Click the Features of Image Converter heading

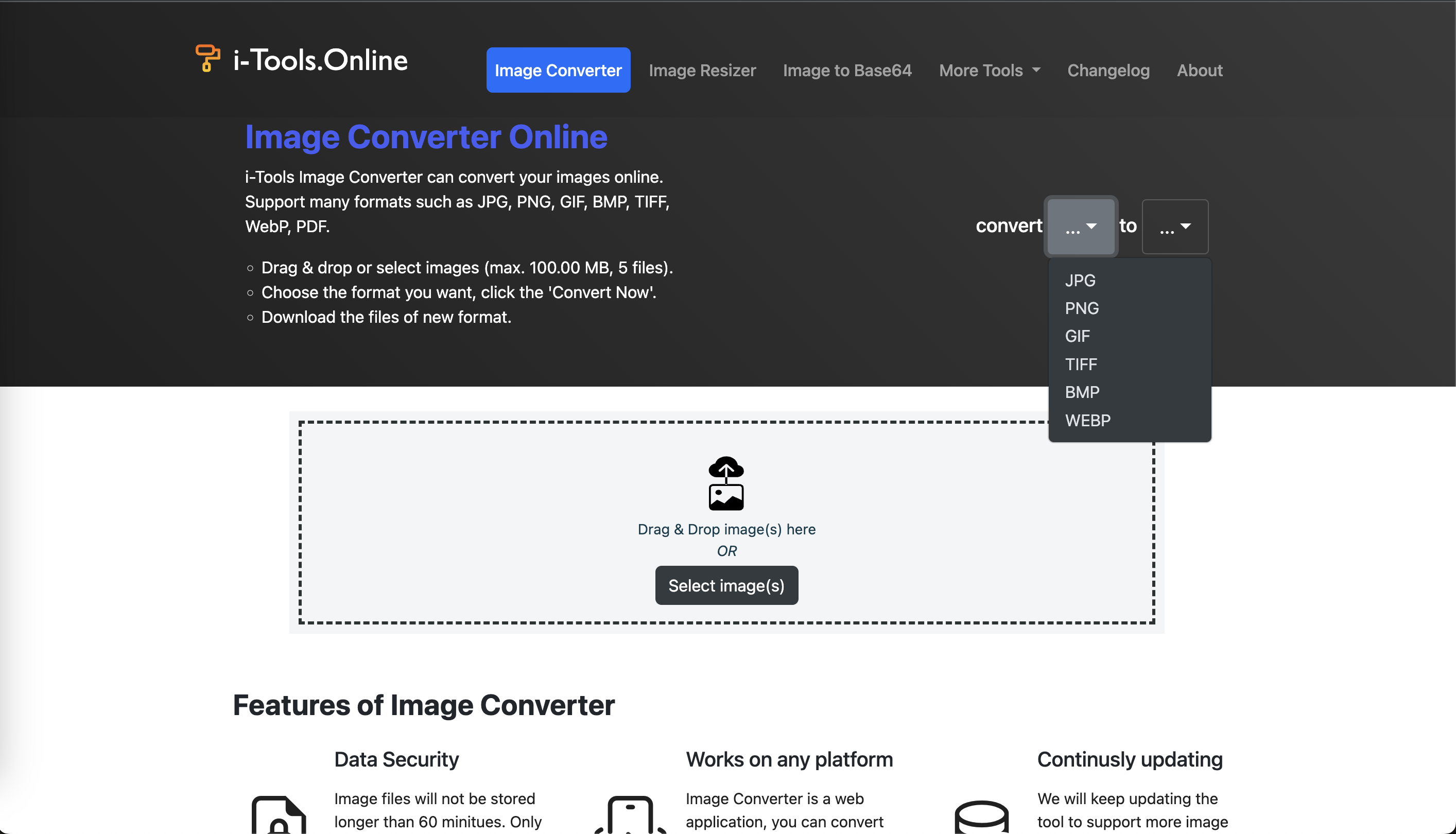[423, 705]
